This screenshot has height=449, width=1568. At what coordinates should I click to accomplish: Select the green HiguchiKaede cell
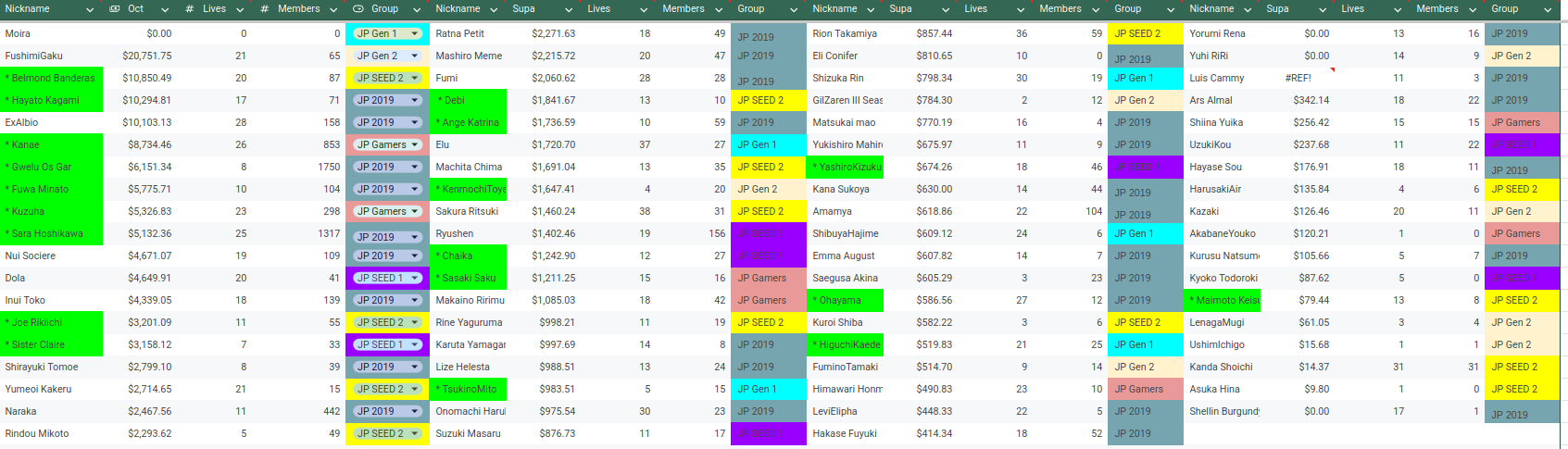846,344
